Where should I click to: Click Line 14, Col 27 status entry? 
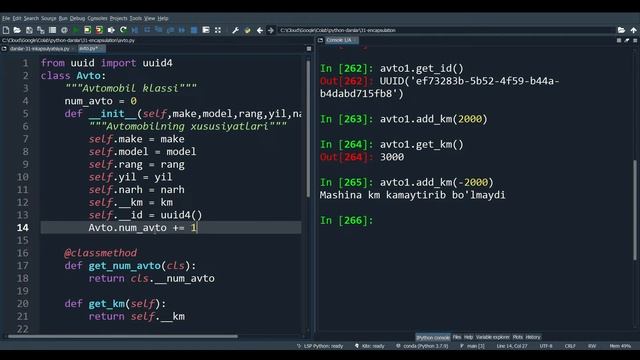pos(512,346)
